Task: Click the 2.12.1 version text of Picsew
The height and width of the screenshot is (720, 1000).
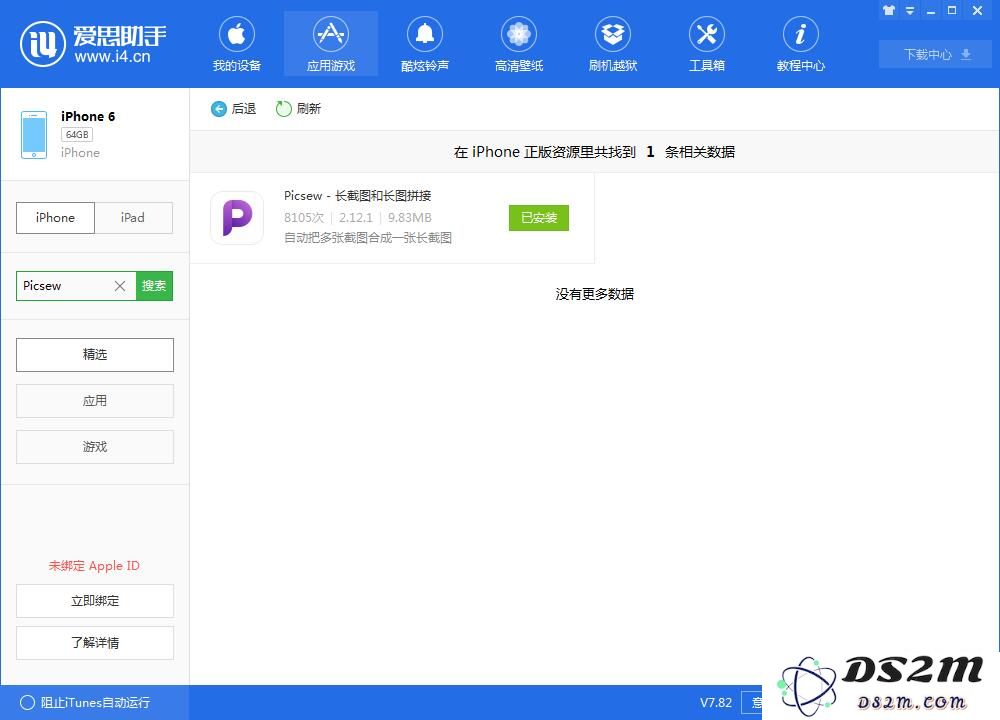Action: [355, 217]
